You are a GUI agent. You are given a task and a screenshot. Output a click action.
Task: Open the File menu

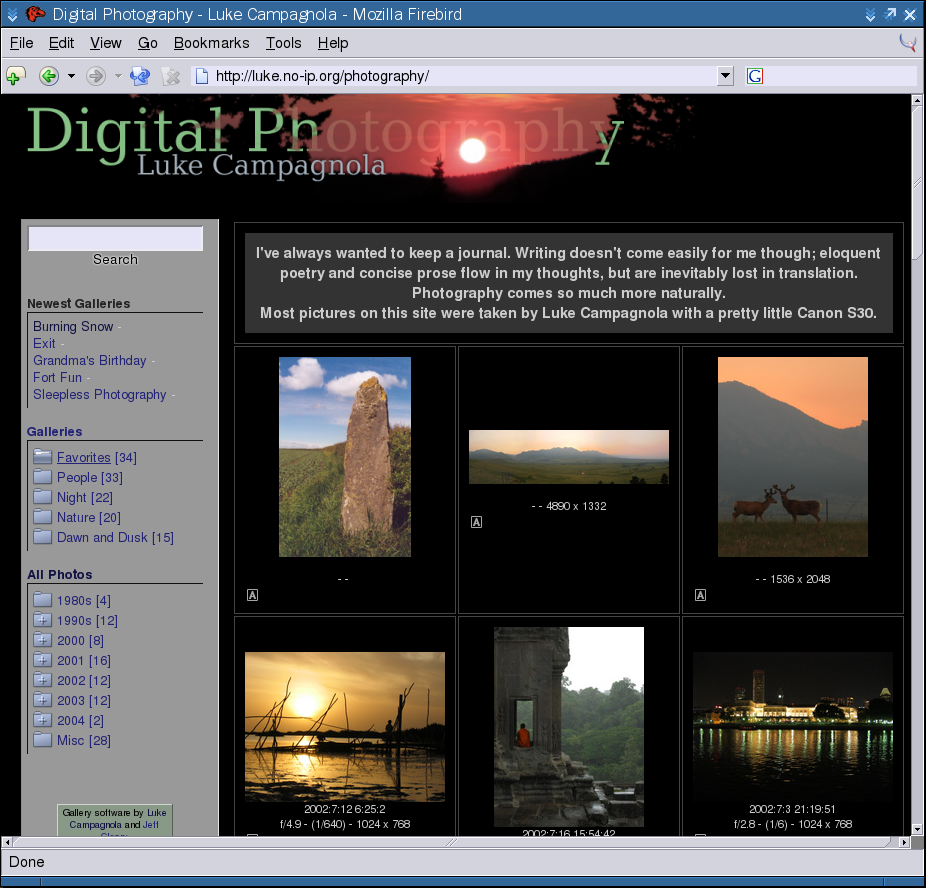(21, 43)
